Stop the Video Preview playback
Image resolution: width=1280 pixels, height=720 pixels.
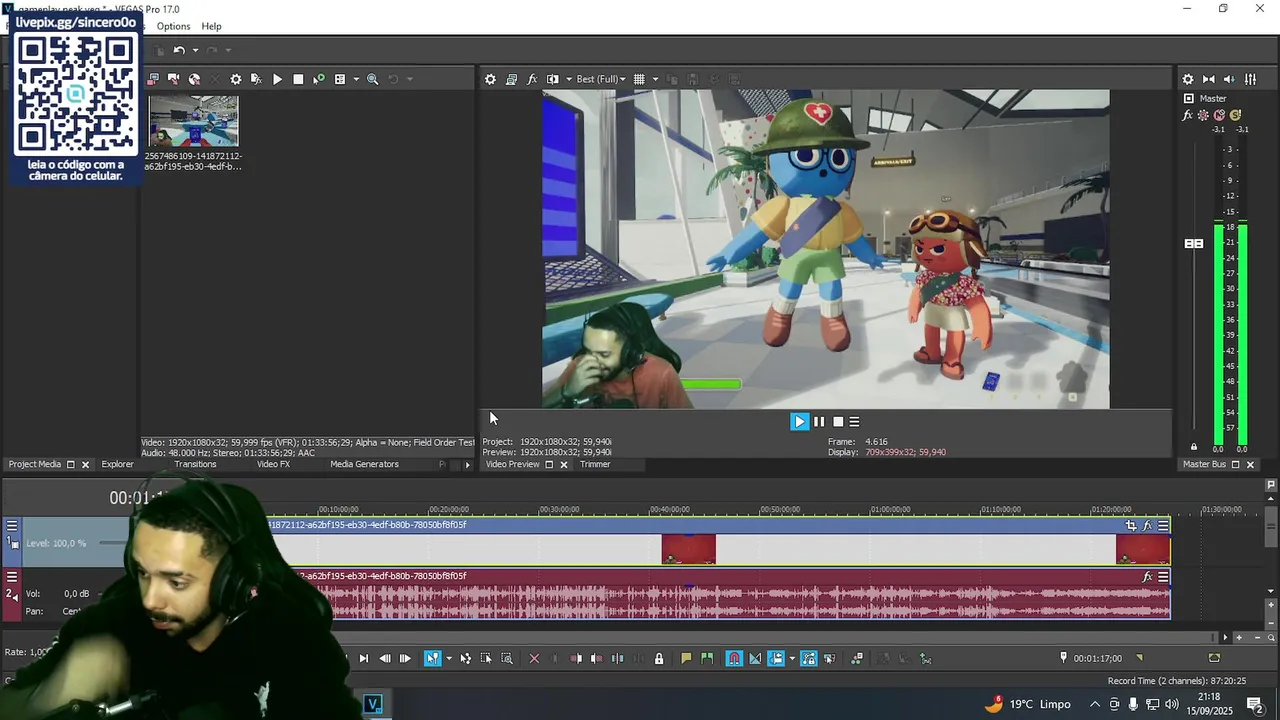(838, 422)
